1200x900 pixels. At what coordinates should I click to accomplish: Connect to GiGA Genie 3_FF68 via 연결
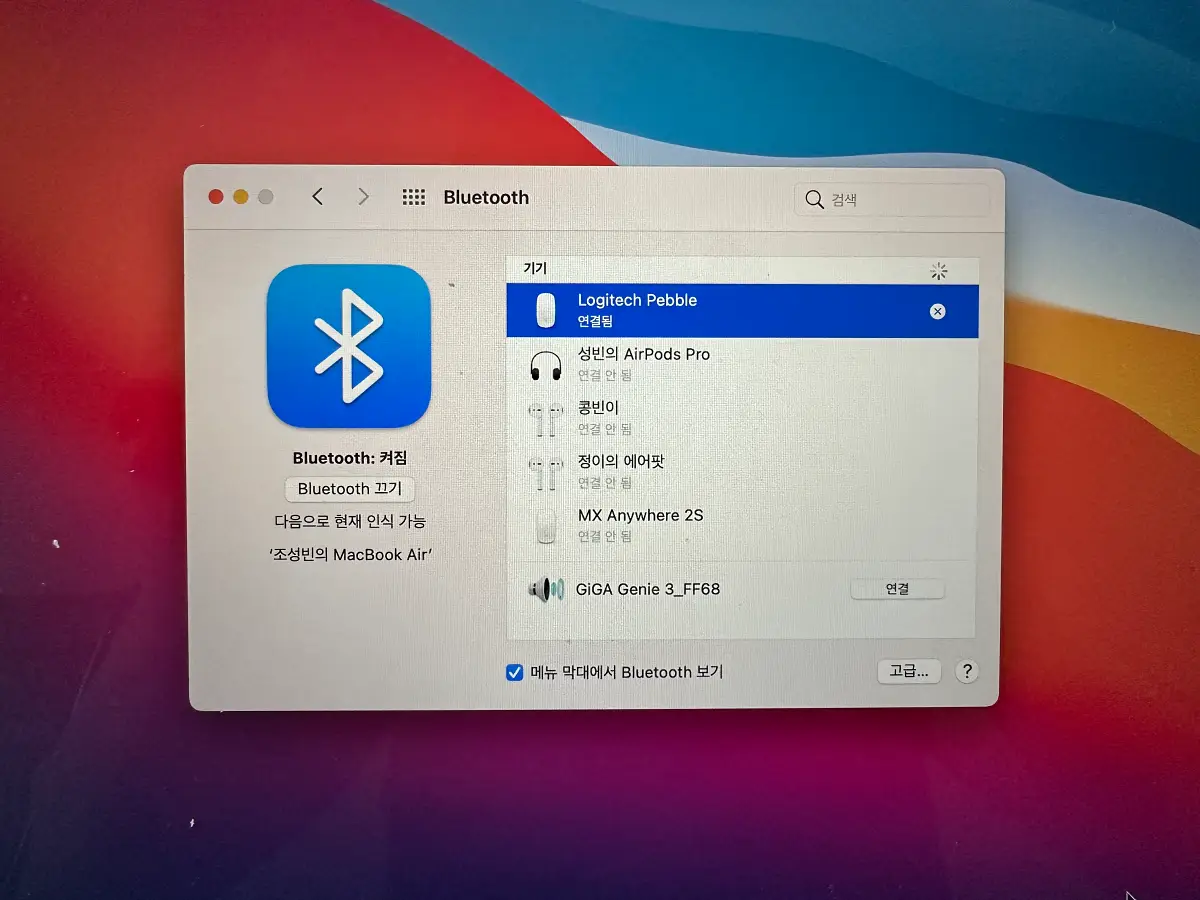pyautogui.click(x=897, y=589)
